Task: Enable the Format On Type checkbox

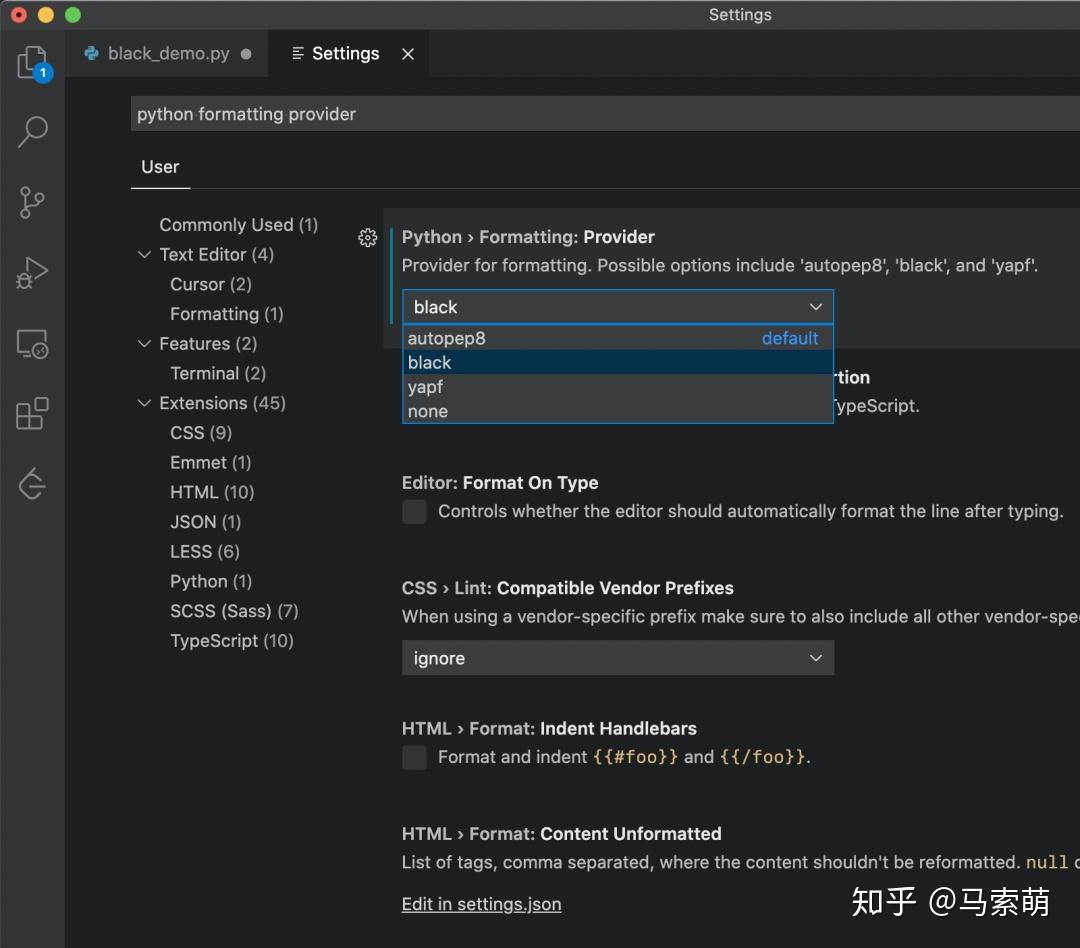Action: pyautogui.click(x=414, y=512)
